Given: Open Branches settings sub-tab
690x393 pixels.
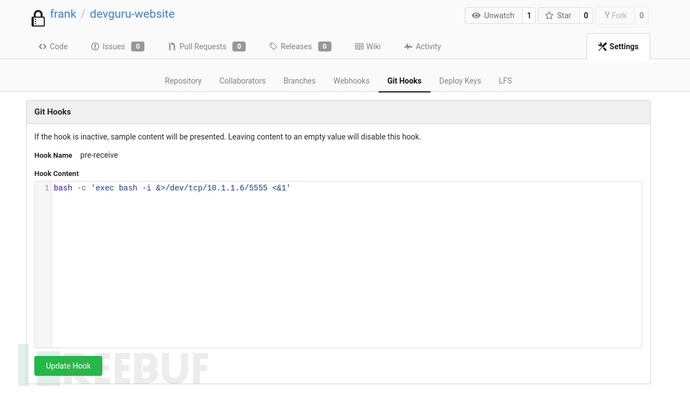Looking at the screenshot, I should click(299, 81).
